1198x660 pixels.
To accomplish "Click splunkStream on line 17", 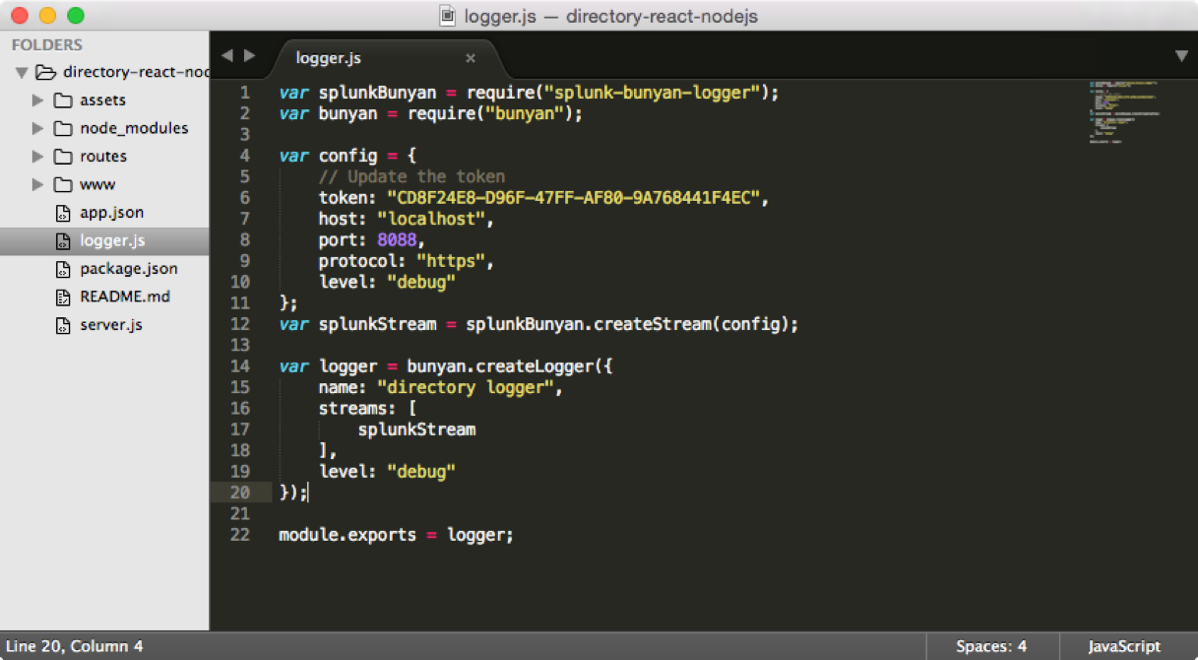I will (417, 429).
